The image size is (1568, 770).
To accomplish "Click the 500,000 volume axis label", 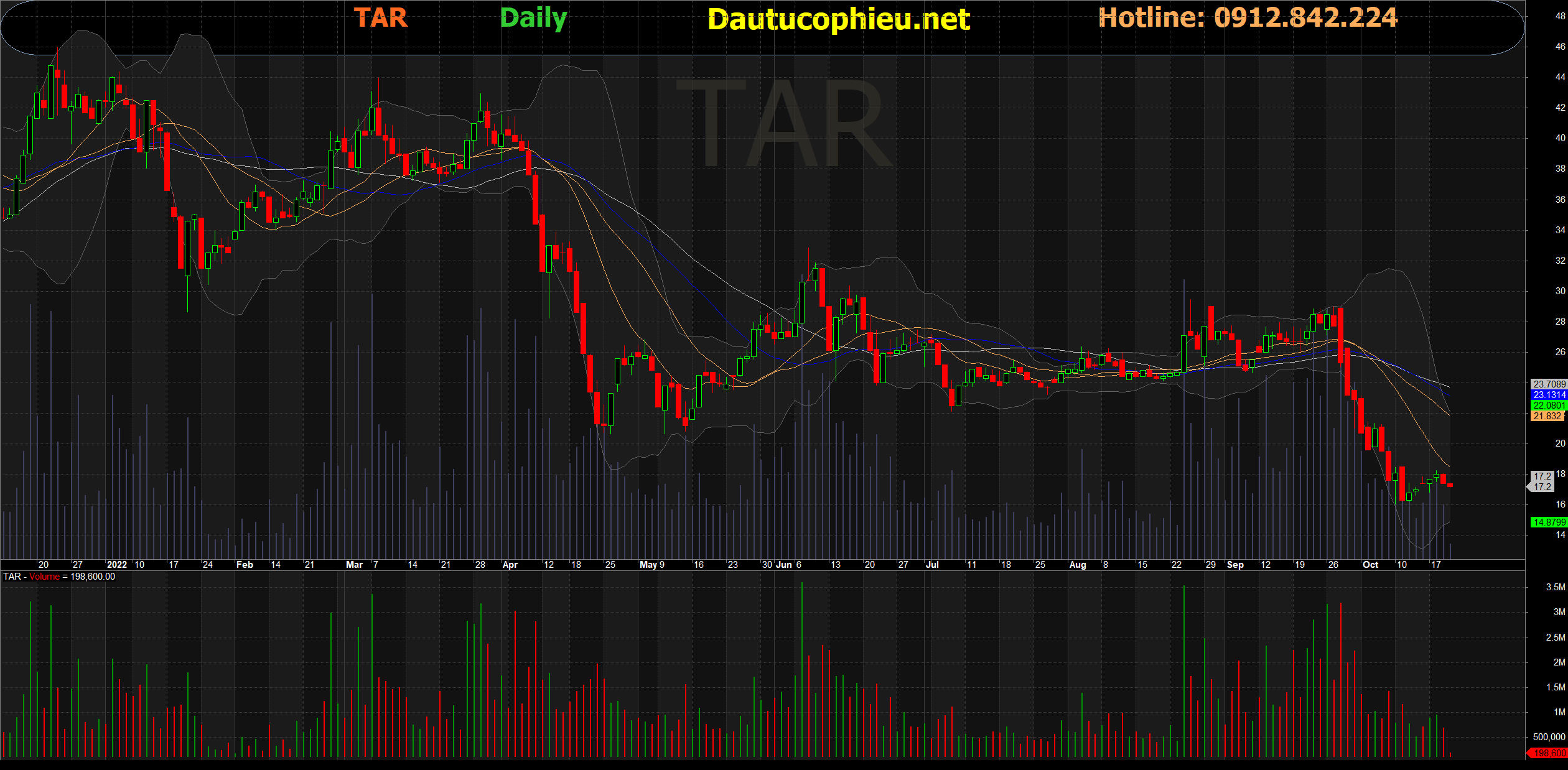I will point(1549,737).
